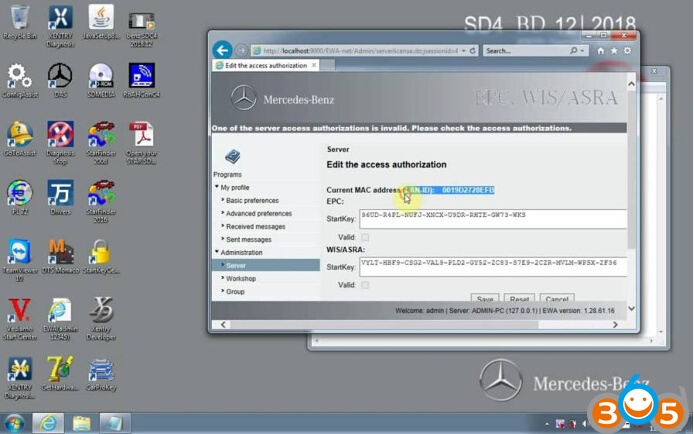Open the StartKeyCe... padlock icon
Viewport: 694px width, 434px height.
click(x=101, y=256)
